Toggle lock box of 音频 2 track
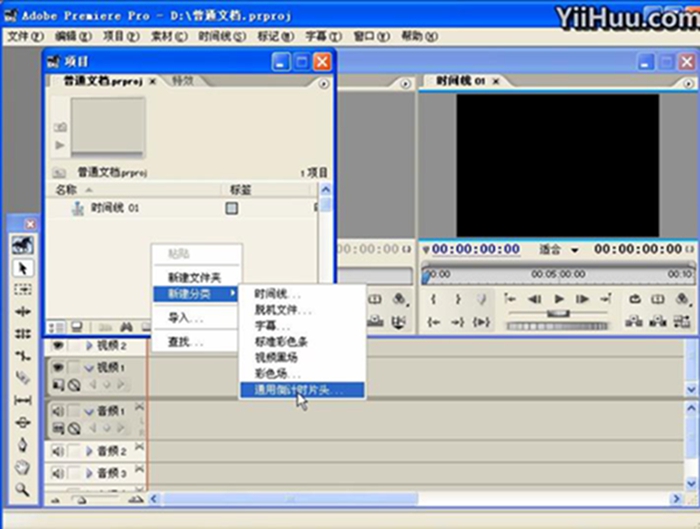Viewport: 700px width, 529px height. pyautogui.click(x=74, y=451)
